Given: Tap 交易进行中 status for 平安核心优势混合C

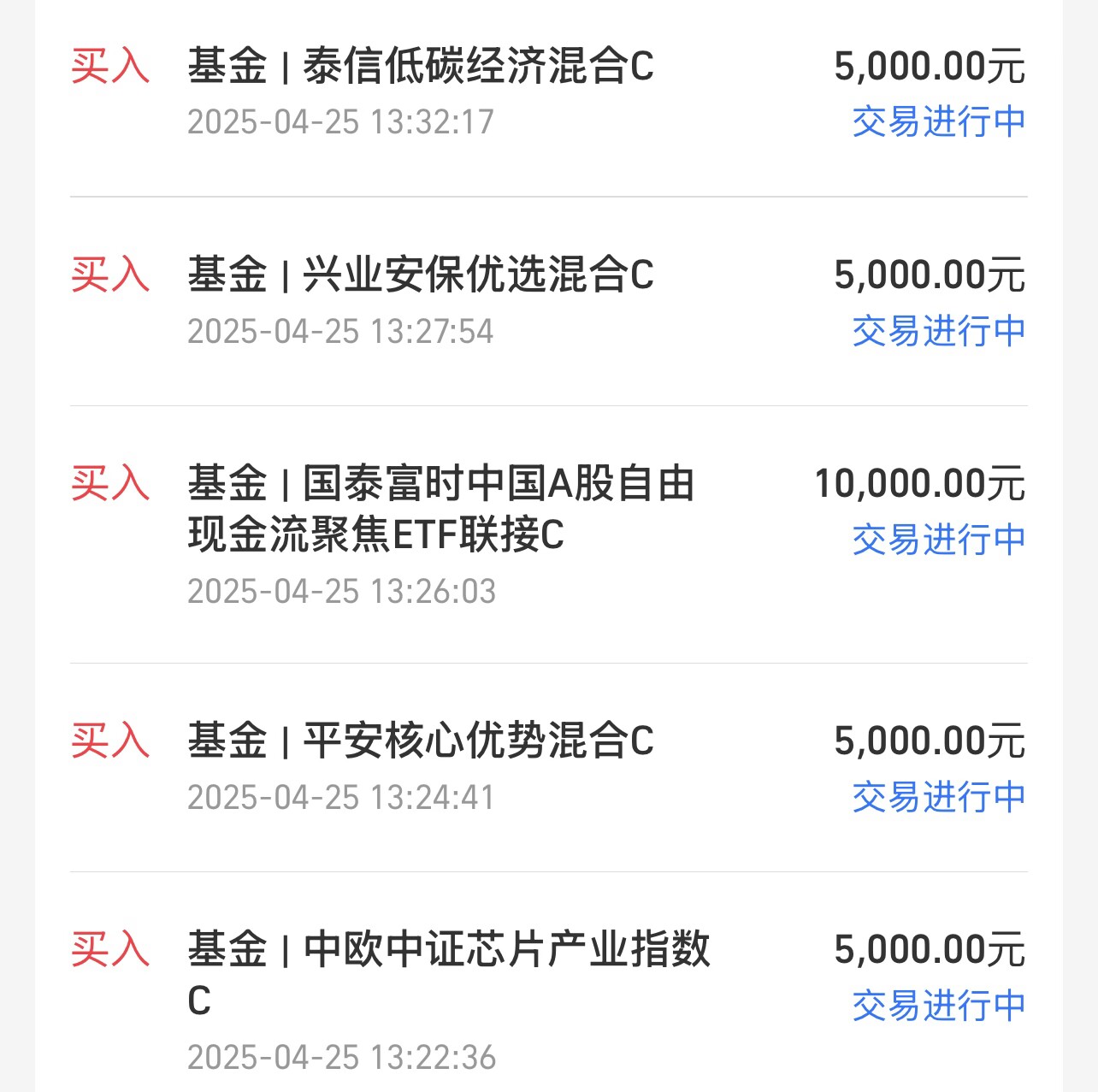Looking at the screenshot, I should [x=939, y=797].
